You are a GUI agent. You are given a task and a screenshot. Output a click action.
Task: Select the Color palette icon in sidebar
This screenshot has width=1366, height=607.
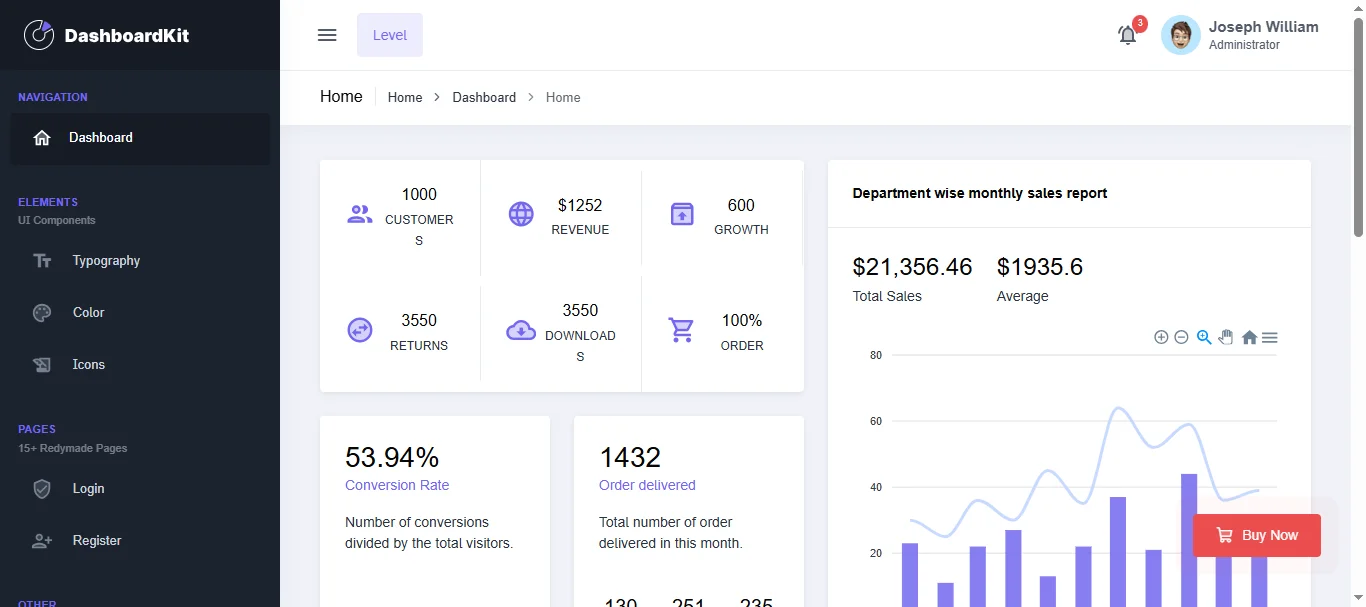(42, 312)
